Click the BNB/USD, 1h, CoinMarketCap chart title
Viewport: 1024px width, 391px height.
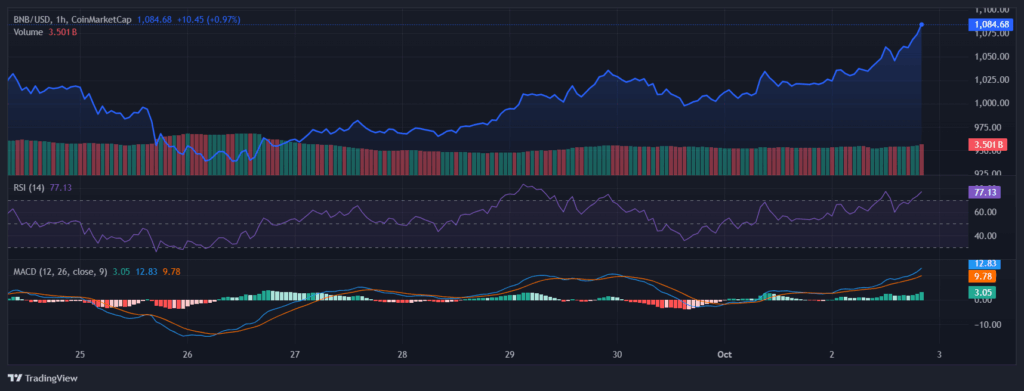(x=72, y=20)
